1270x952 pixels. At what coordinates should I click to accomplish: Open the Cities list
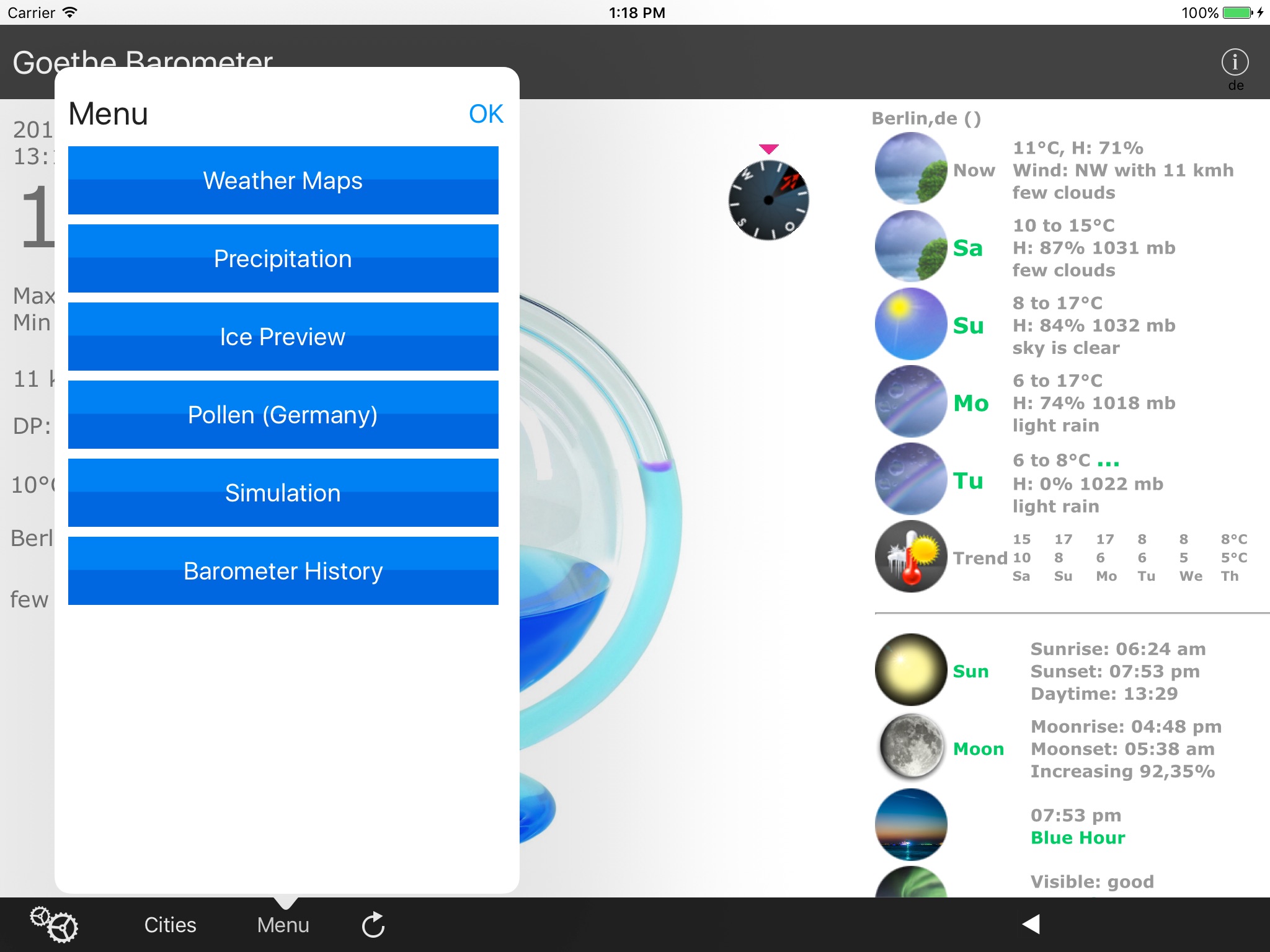(x=170, y=925)
